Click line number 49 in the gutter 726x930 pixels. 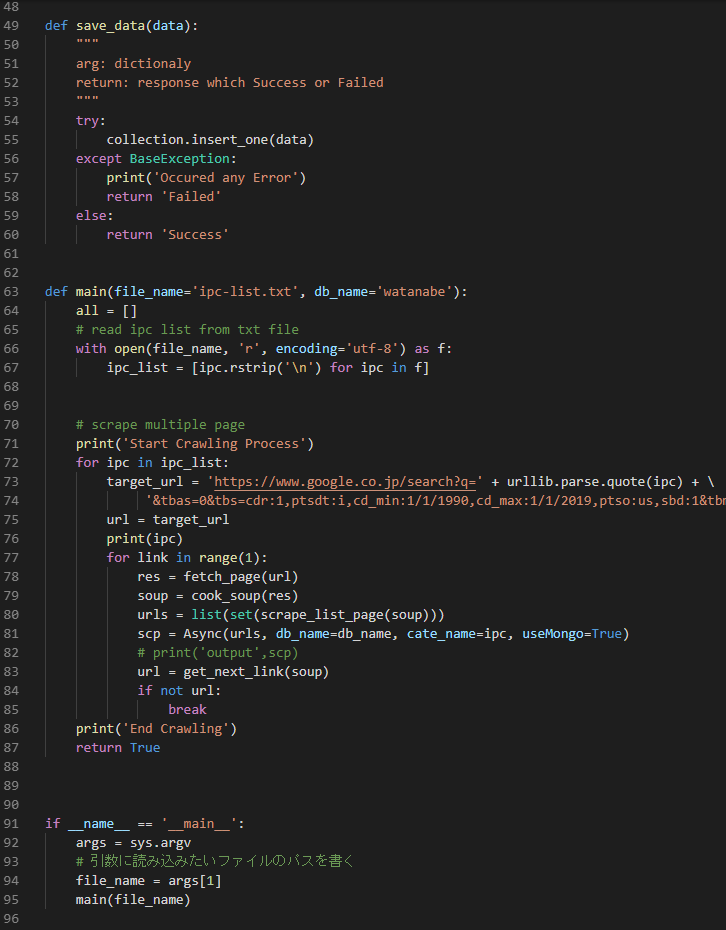pos(11,25)
